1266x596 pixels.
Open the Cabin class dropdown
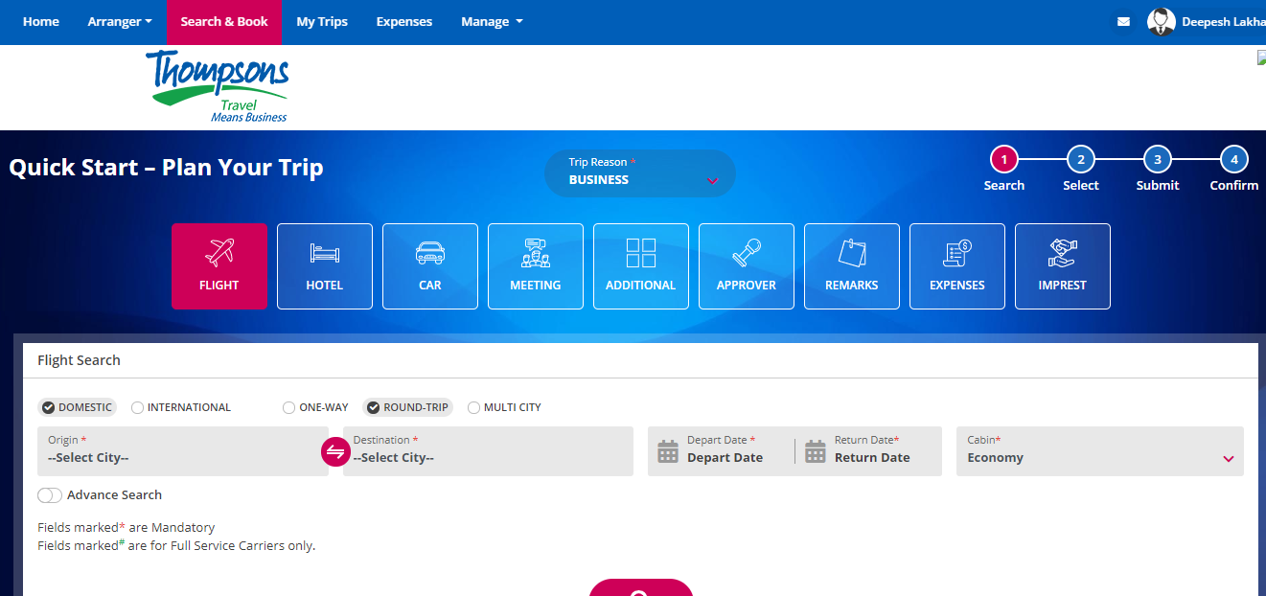[1100, 451]
